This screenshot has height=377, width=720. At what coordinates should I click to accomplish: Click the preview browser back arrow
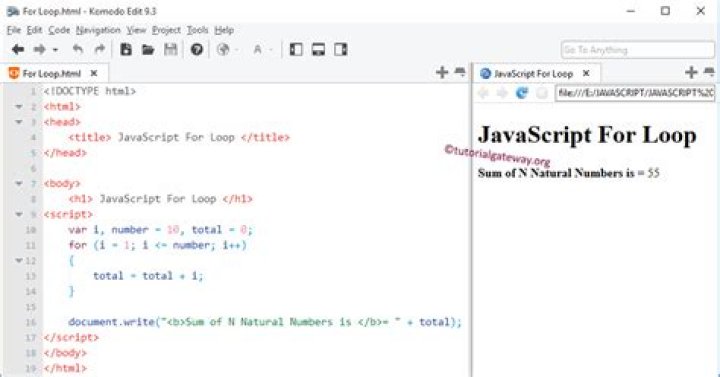pos(483,93)
